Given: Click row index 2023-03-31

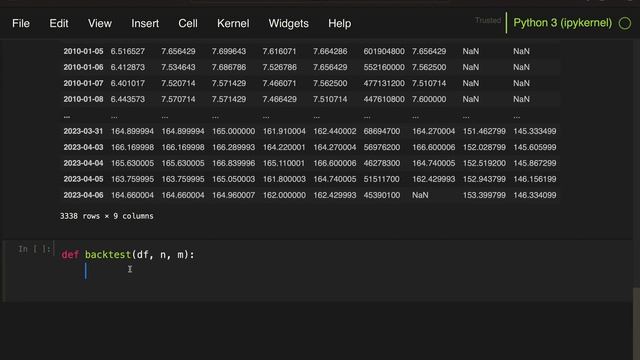Looking at the screenshot, I should pyautogui.click(x=83, y=131).
